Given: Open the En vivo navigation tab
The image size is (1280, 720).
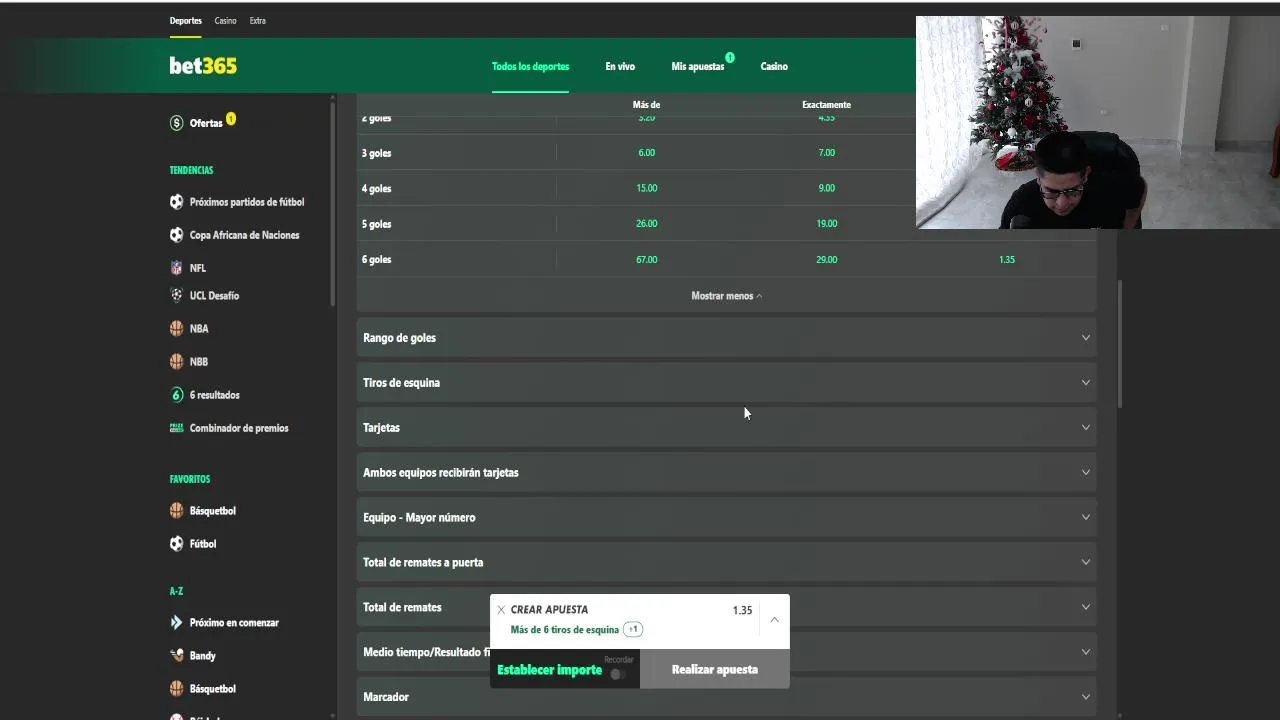Looking at the screenshot, I should pyautogui.click(x=620, y=66).
